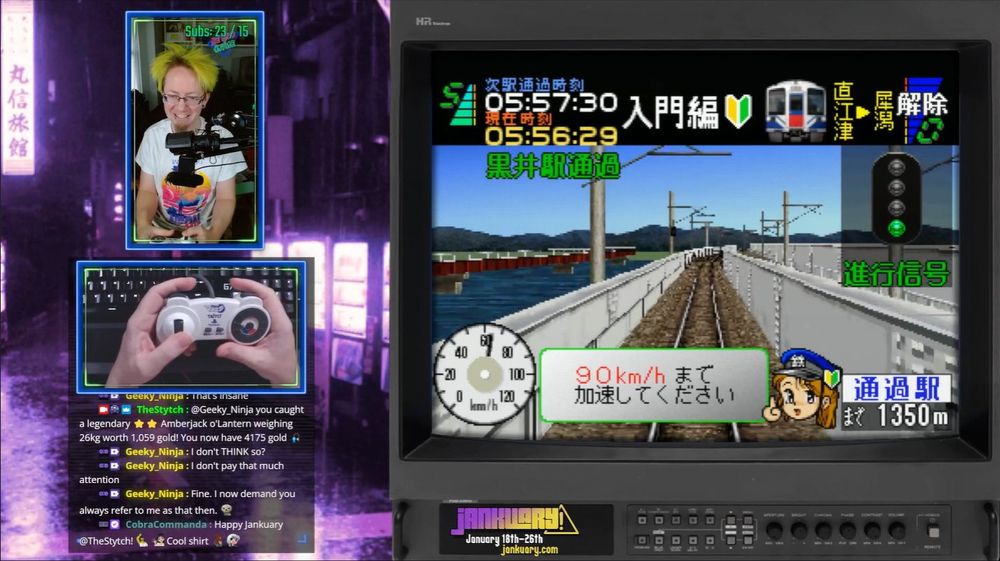
Task: Click the emote right after '@TheStytch!'
Action: coord(142,541)
